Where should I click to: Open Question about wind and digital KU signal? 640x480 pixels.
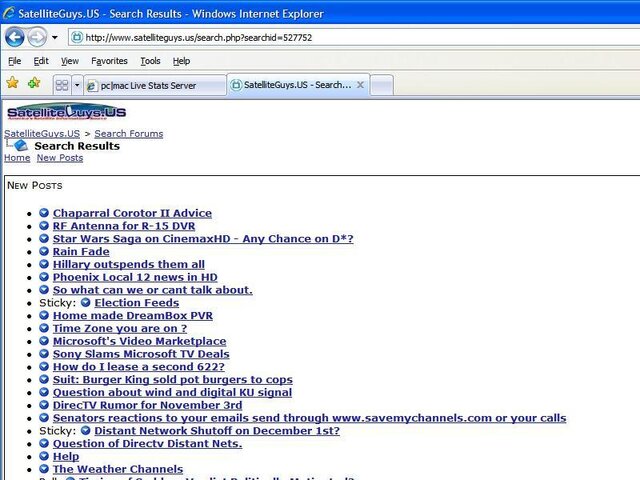coord(172,392)
